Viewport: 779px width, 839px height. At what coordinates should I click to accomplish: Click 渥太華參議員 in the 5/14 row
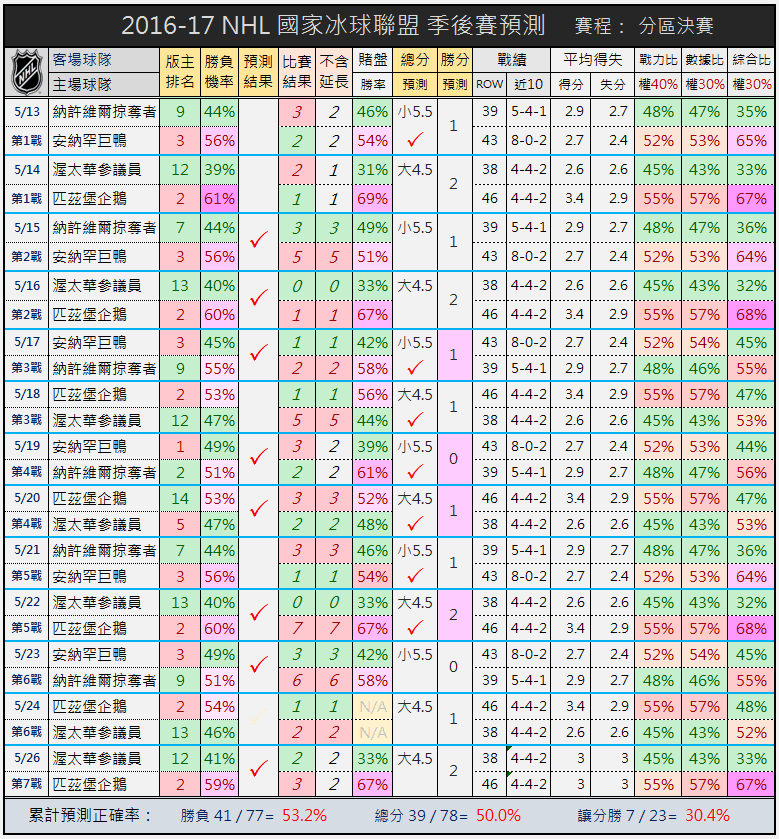click(x=97, y=170)
